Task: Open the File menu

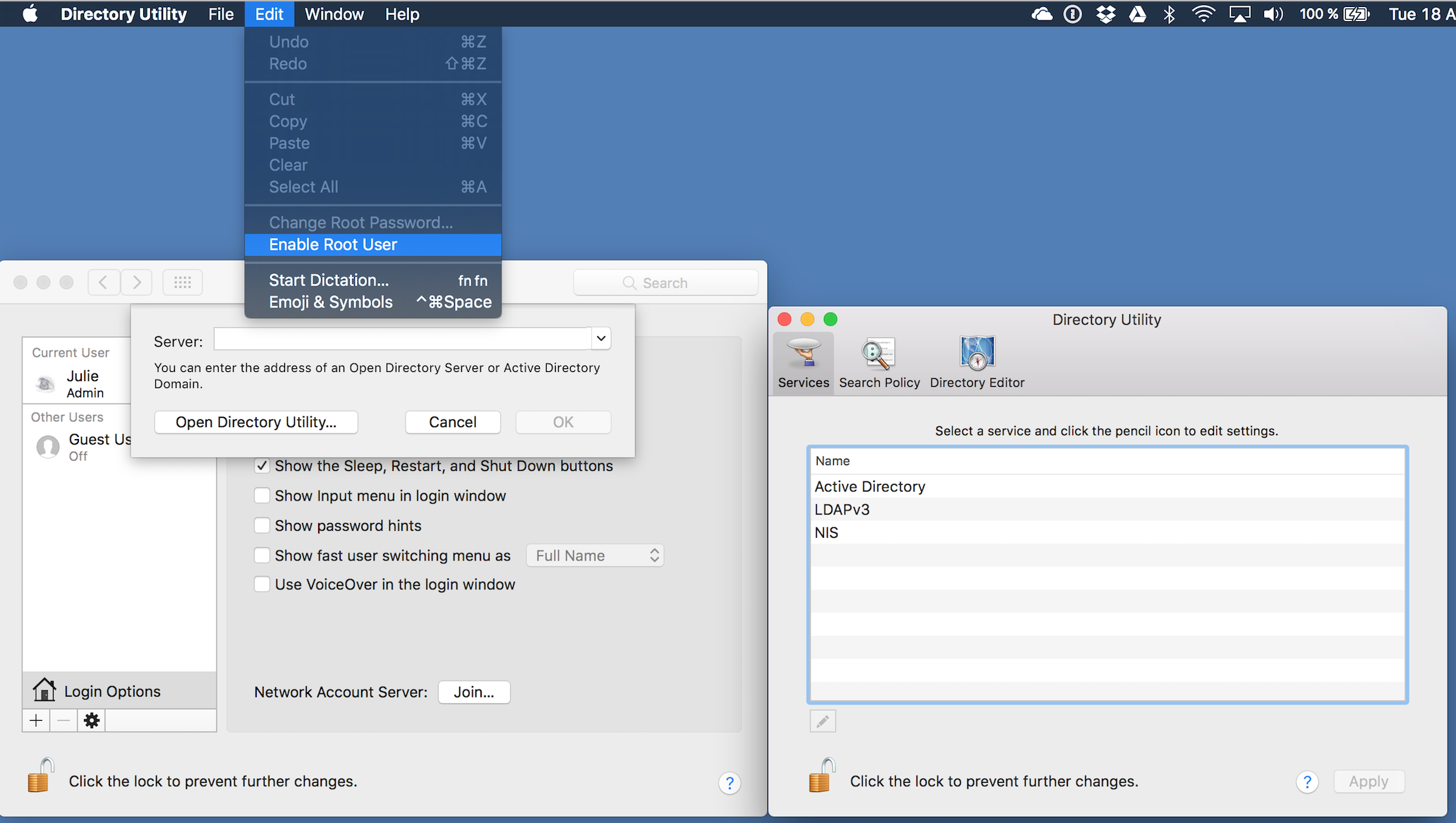Action: point(221,14)
